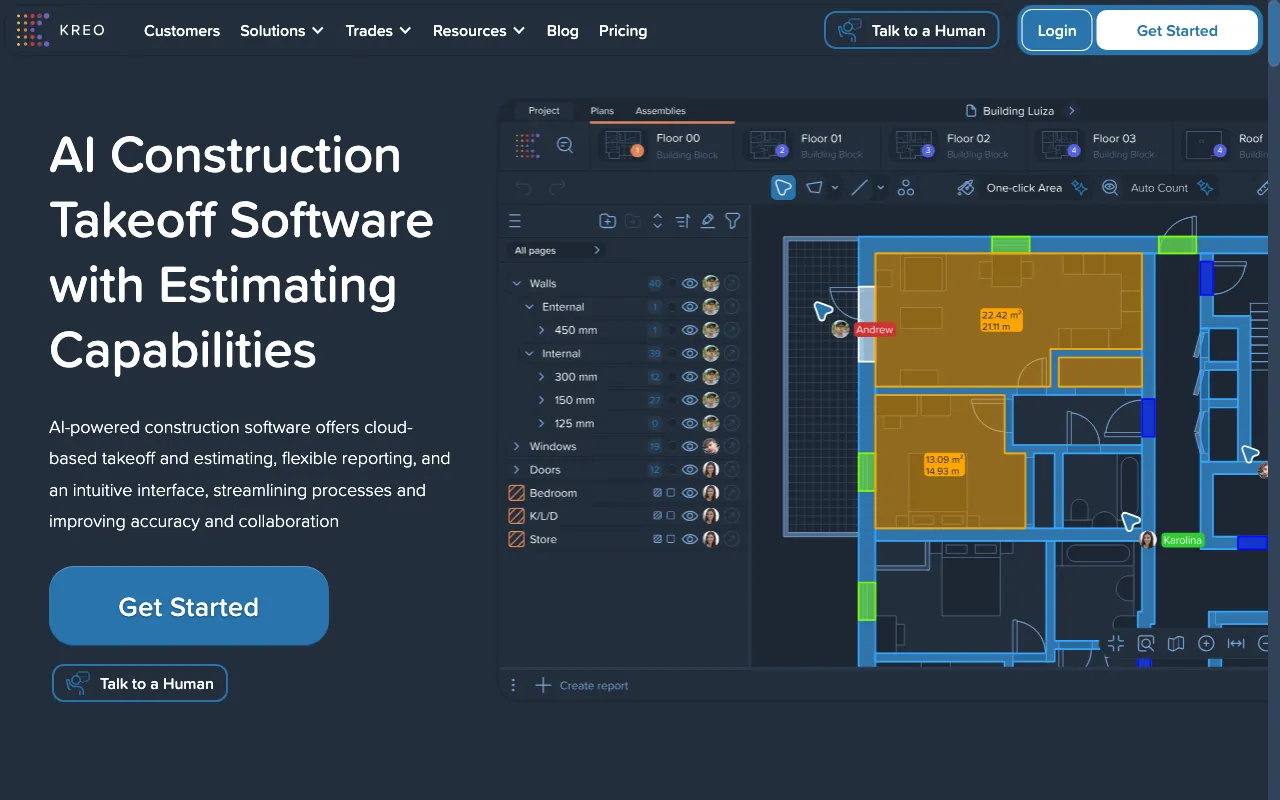Open polygon tool dropdown arrow
1280x800 pixels.
coord(835,188)
